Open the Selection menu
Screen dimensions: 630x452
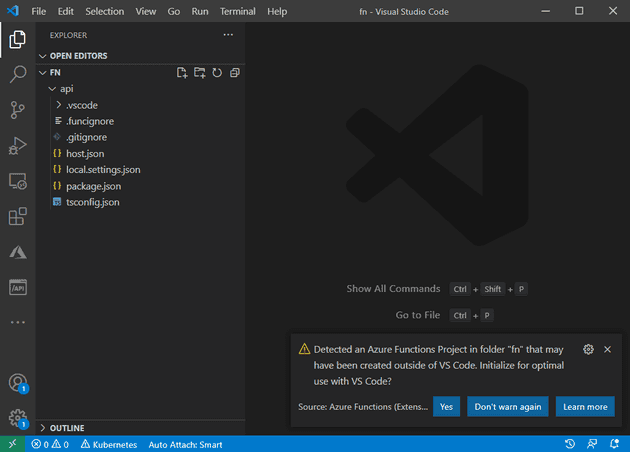(104, 11)
